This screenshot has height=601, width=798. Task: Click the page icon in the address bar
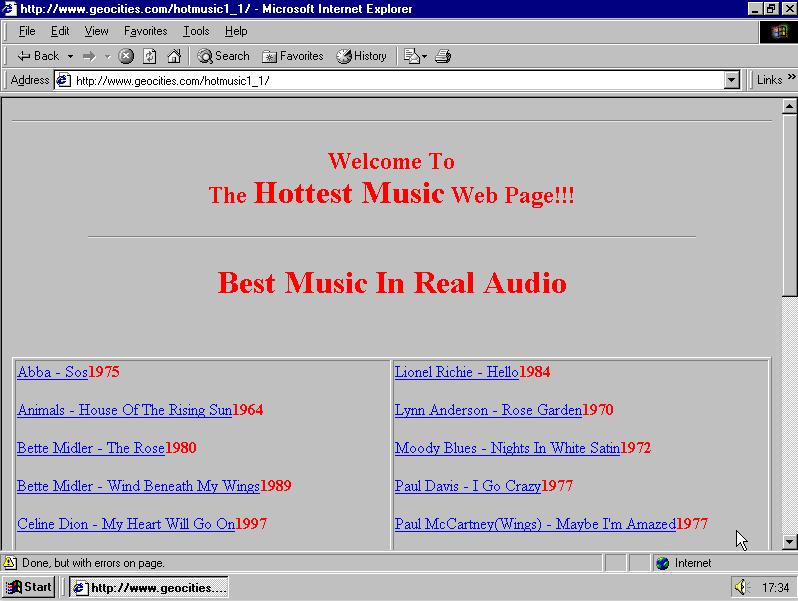pos(64,80)
